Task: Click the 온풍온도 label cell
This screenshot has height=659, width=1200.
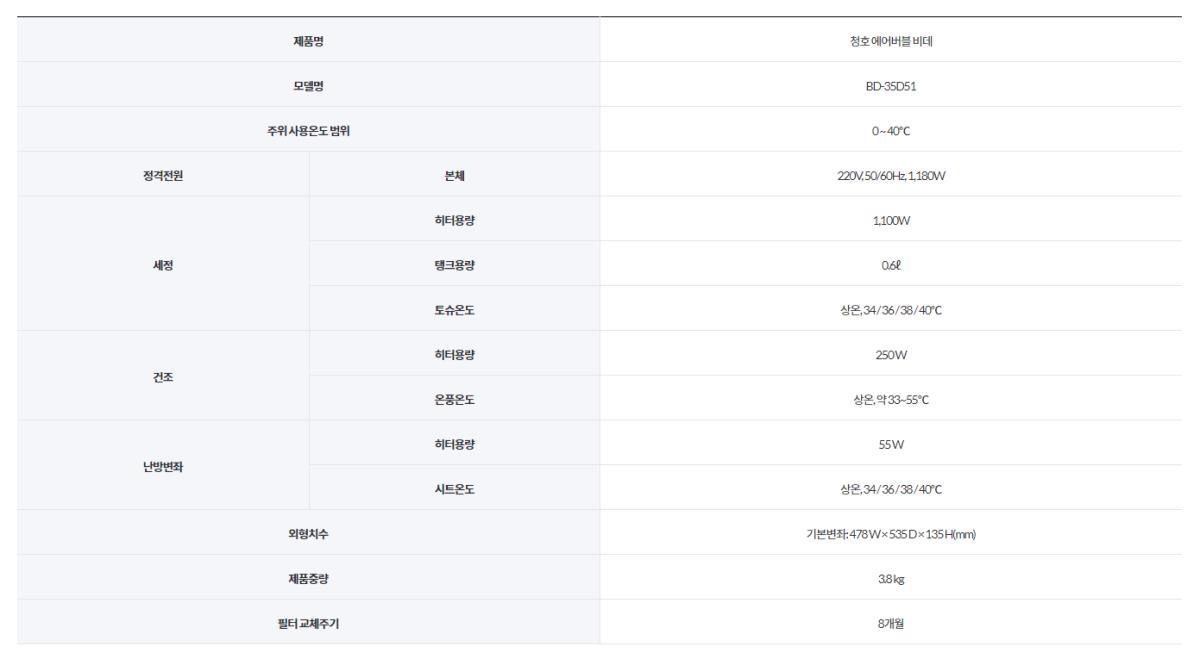Action: click(x=454, y=399)
